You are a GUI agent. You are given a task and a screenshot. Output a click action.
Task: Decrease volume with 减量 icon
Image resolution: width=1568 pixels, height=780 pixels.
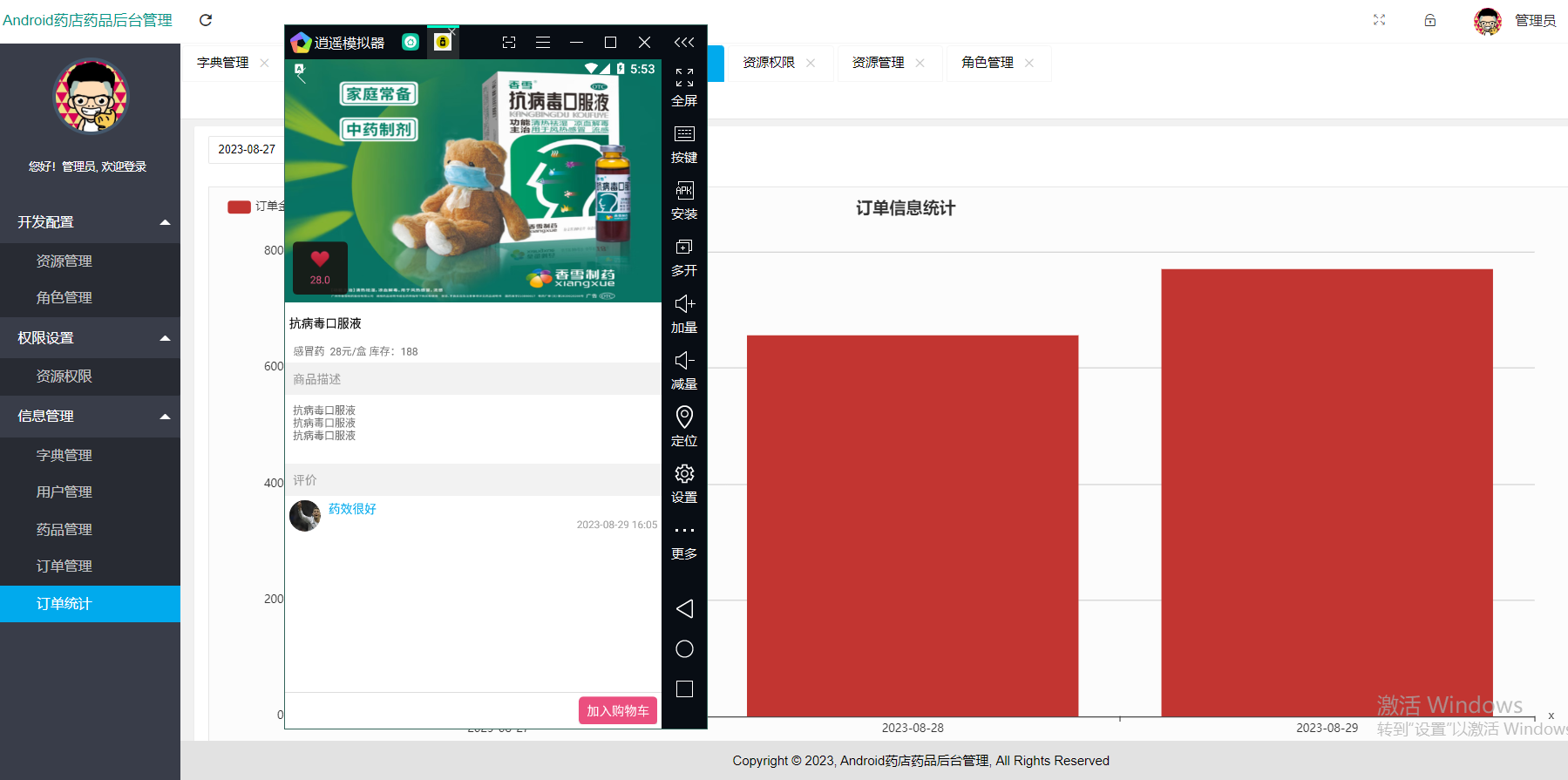684,370
